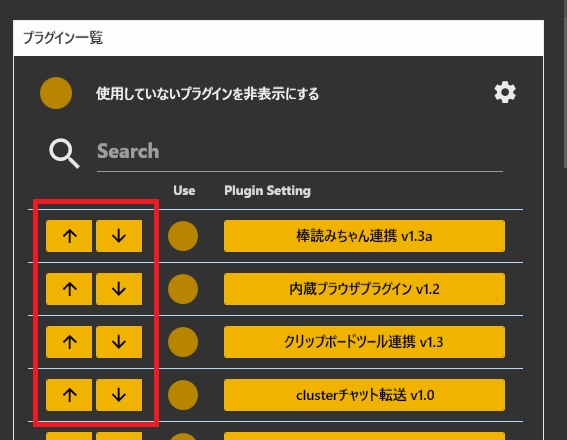Move clusterチャット転送 plugin up
Screen dimensions: 567x440
pos(69,395)
